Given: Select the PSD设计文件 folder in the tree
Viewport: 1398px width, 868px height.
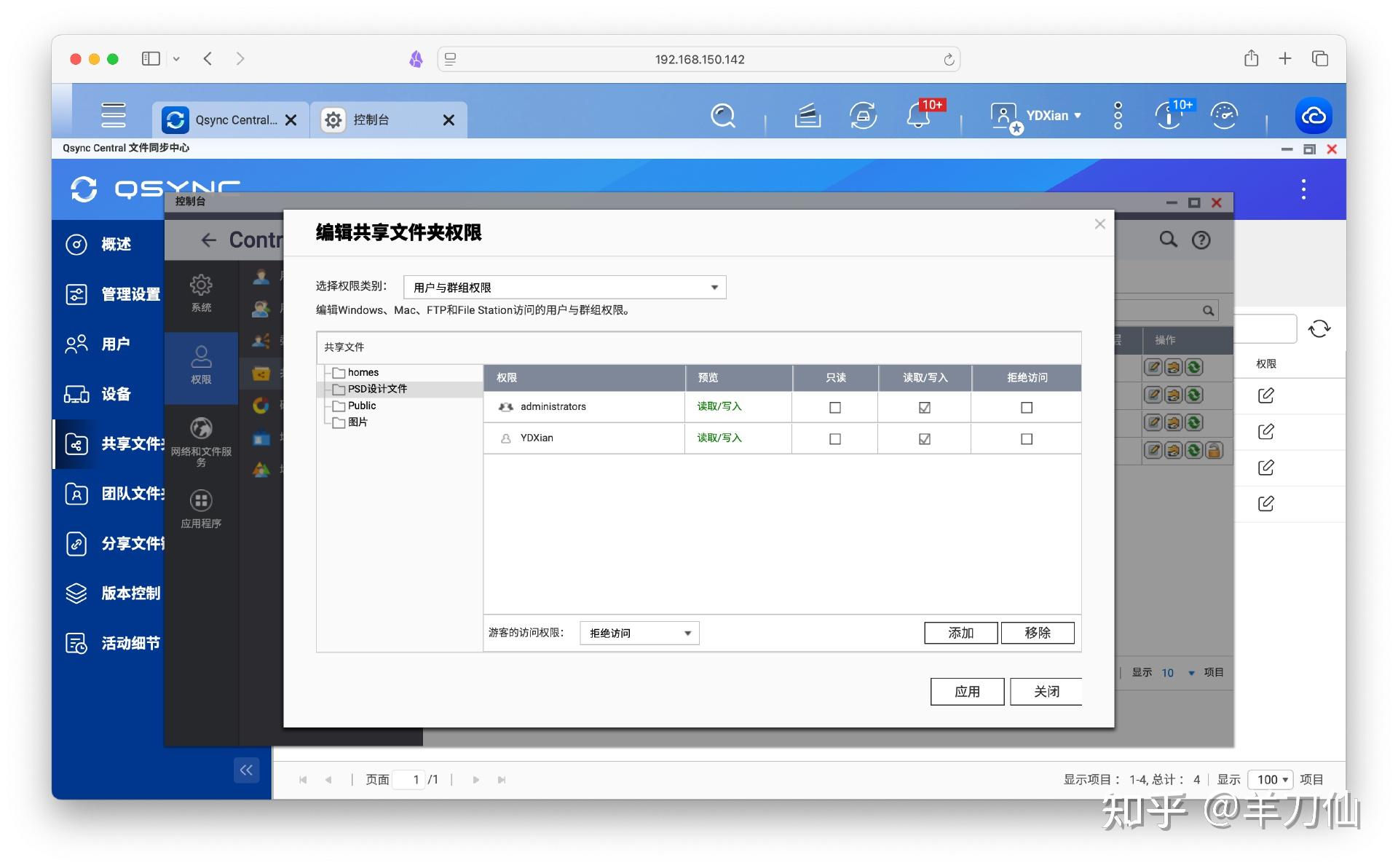Looking at the screenshot, I should [376, 389].
